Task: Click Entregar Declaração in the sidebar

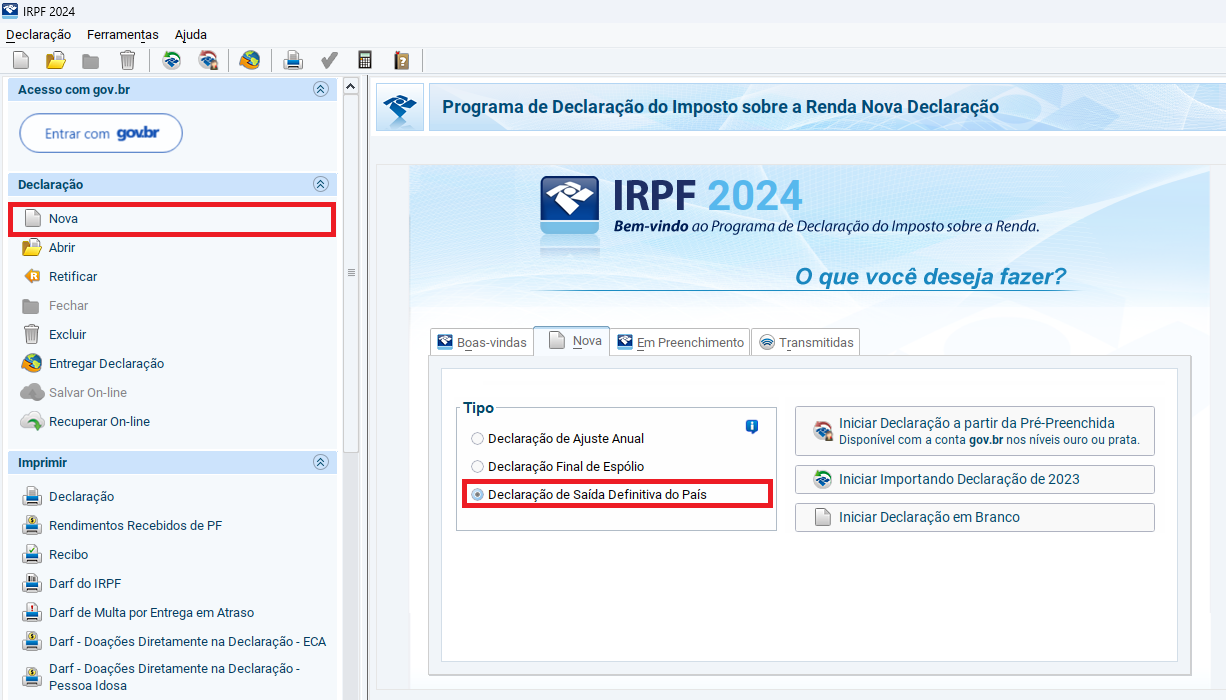Action: click(x=106, y=364)
